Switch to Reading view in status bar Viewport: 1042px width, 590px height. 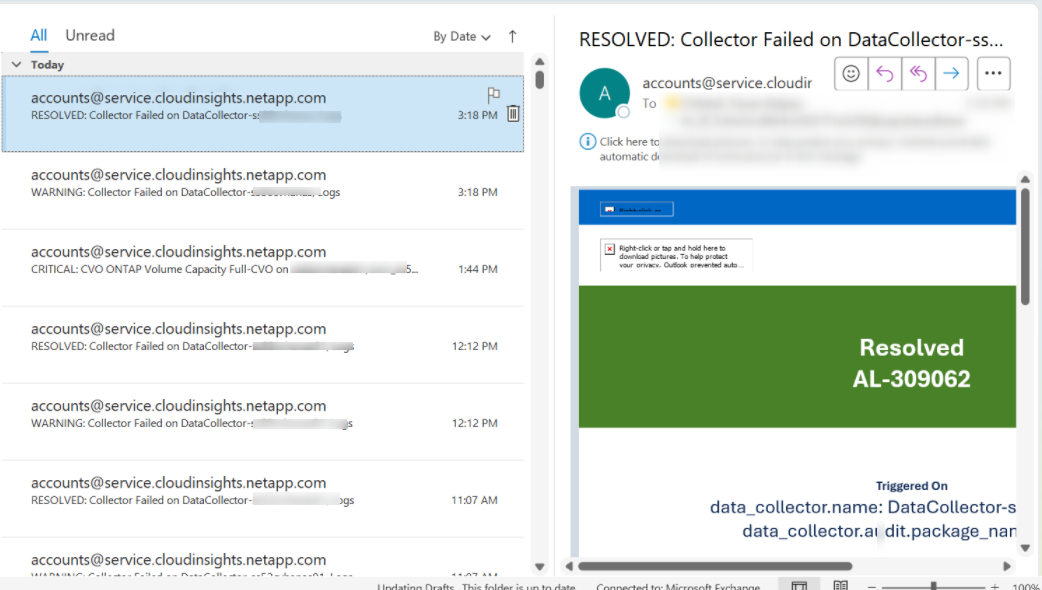click(841, 586)
